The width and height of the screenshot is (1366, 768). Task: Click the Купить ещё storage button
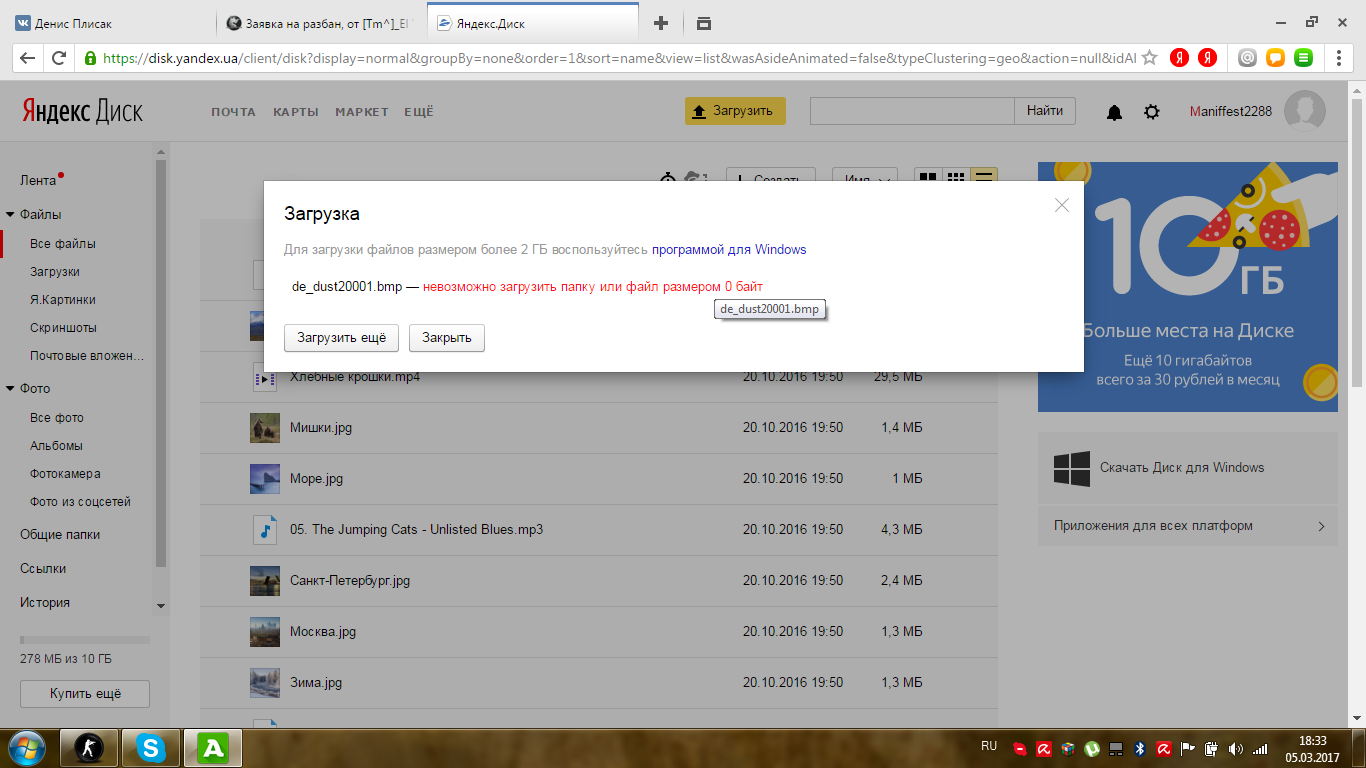85,693
